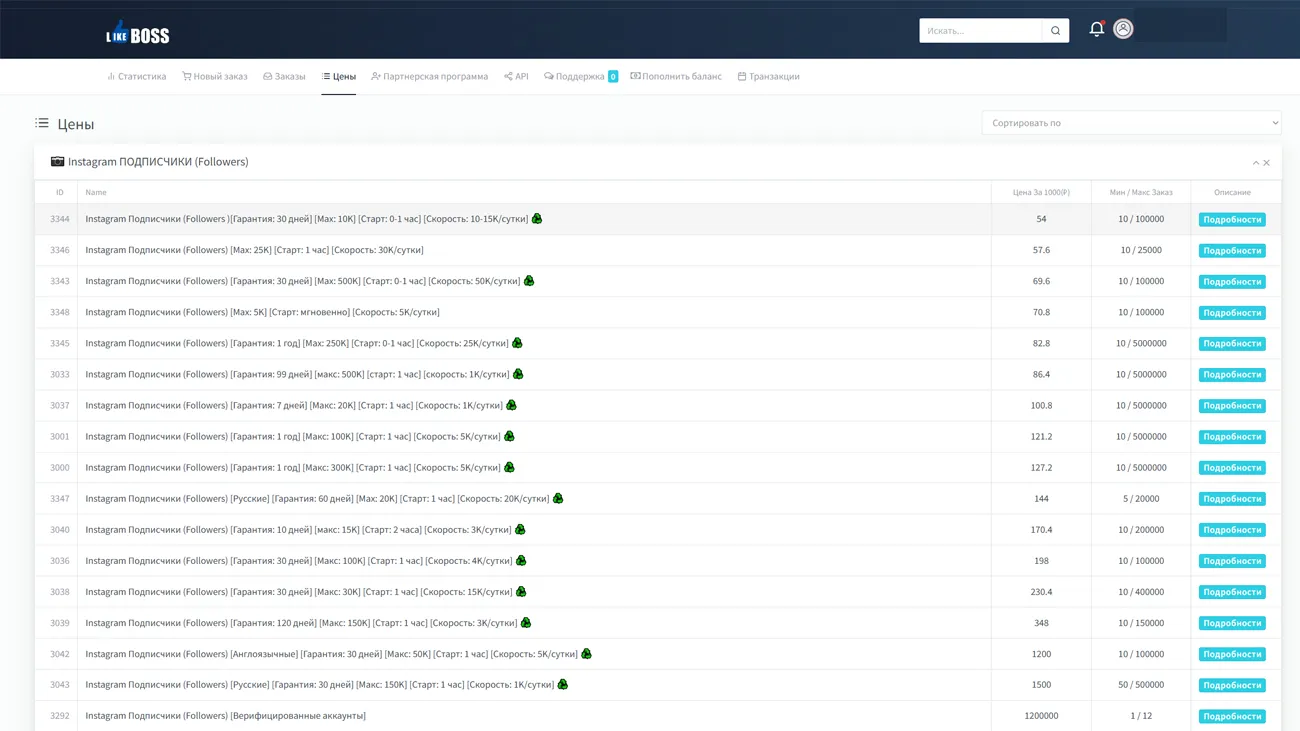Click green icon on service 3042 row
This screenshot has height=731, width=1300.
point(586,654)
